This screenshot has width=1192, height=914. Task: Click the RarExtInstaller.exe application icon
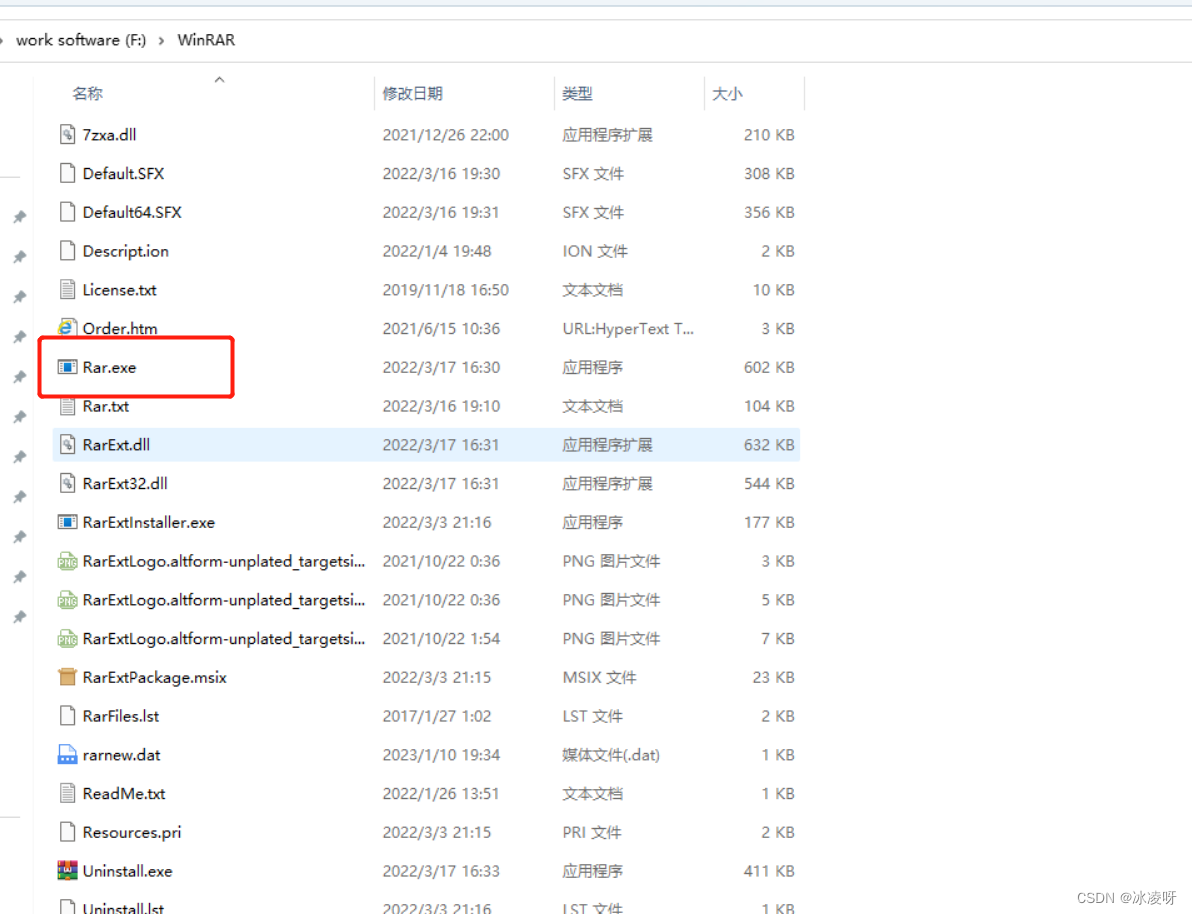click(x=68, y=522)
